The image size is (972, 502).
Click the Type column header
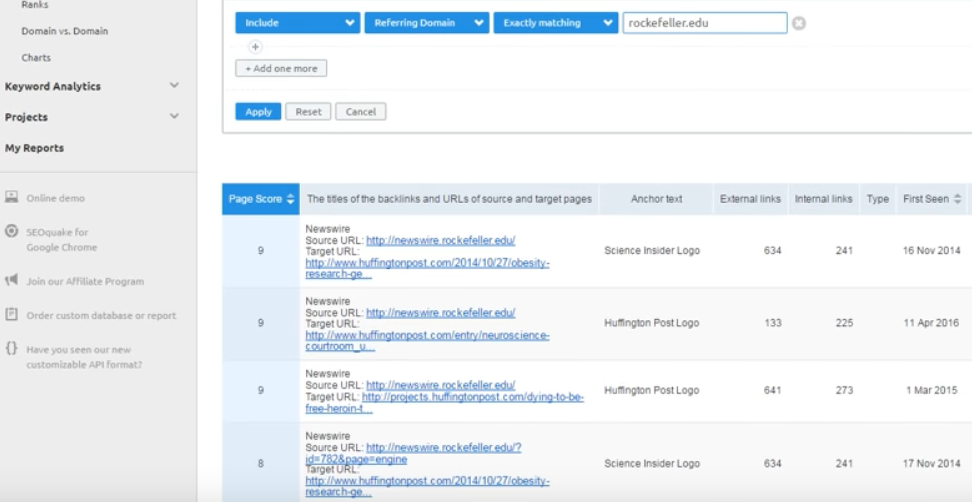pyautogui.click(x=877, y=199)
